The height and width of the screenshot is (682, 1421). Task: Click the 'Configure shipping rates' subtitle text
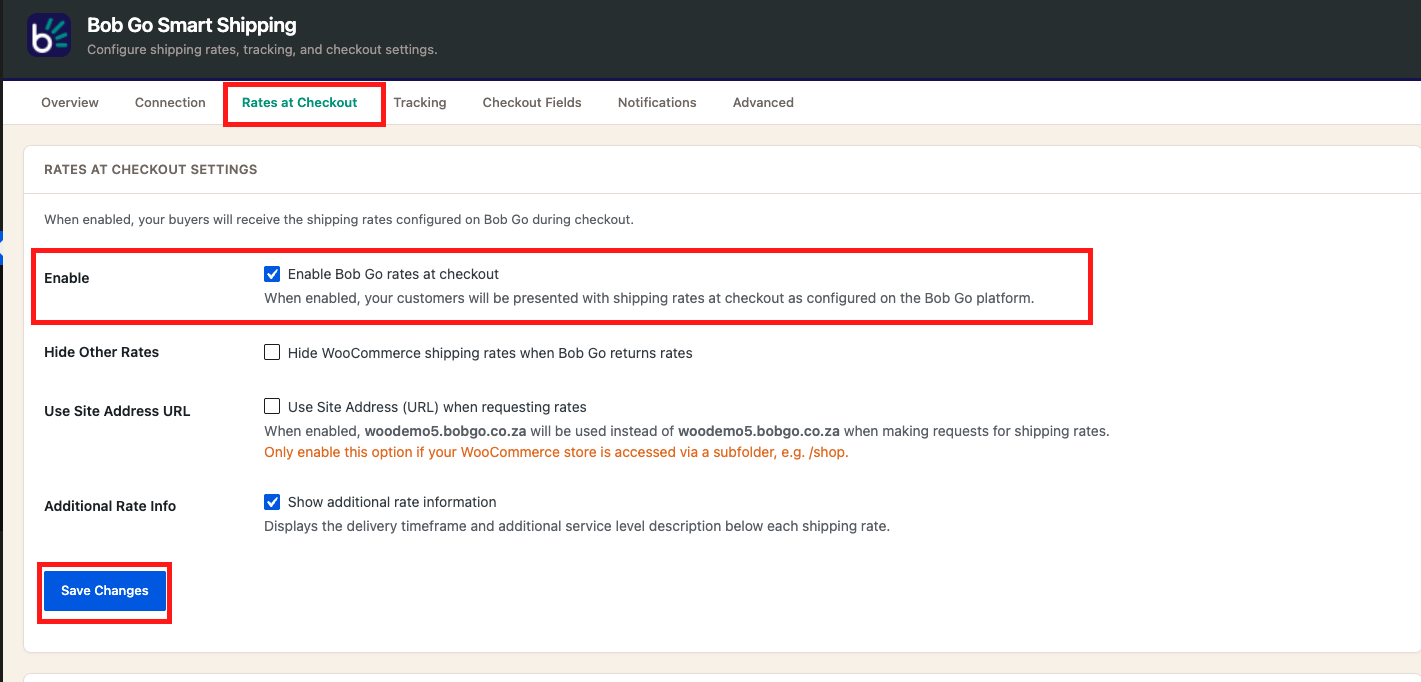(262, 49)
